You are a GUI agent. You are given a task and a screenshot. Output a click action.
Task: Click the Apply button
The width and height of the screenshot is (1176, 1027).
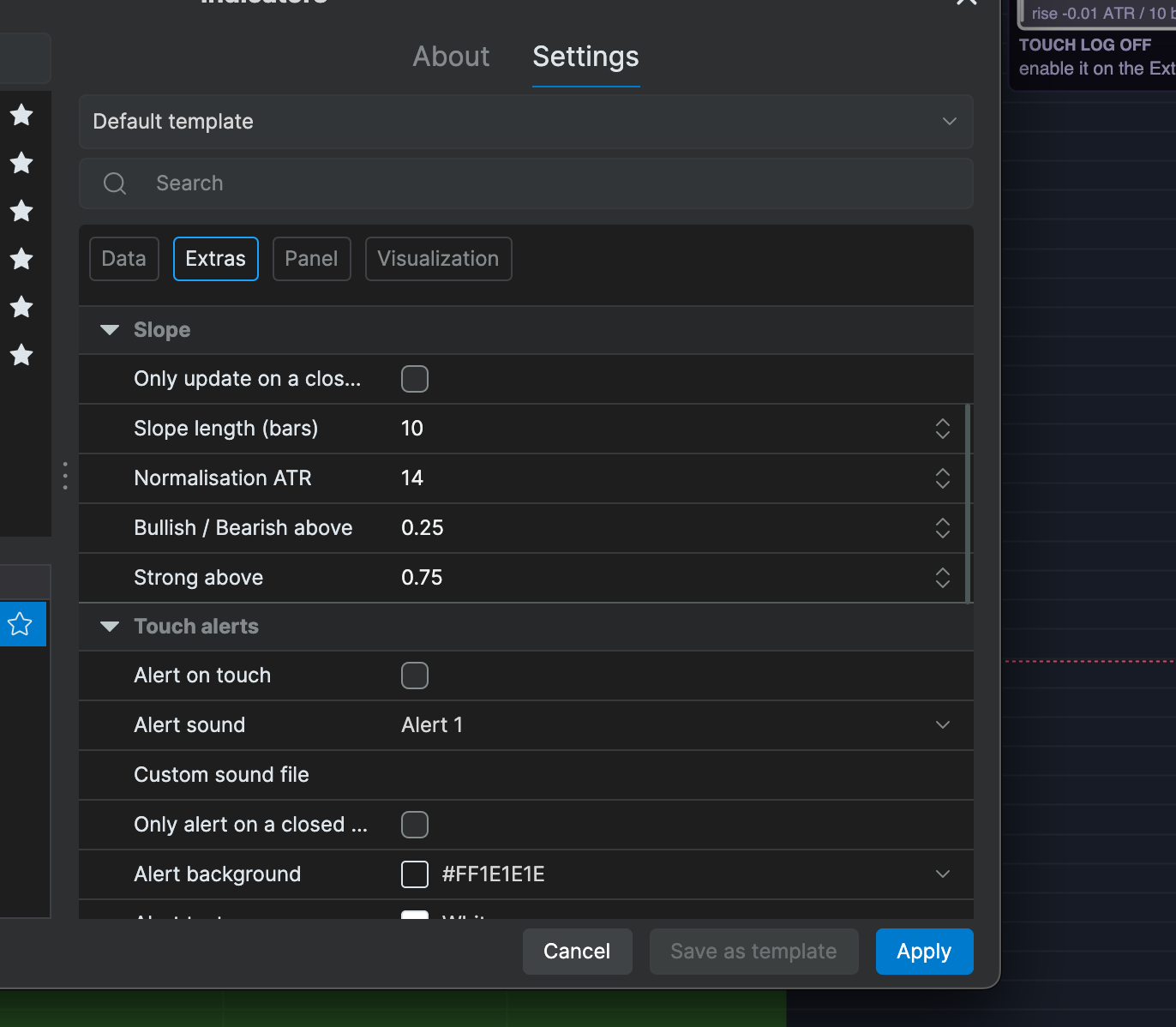[925, 952]
